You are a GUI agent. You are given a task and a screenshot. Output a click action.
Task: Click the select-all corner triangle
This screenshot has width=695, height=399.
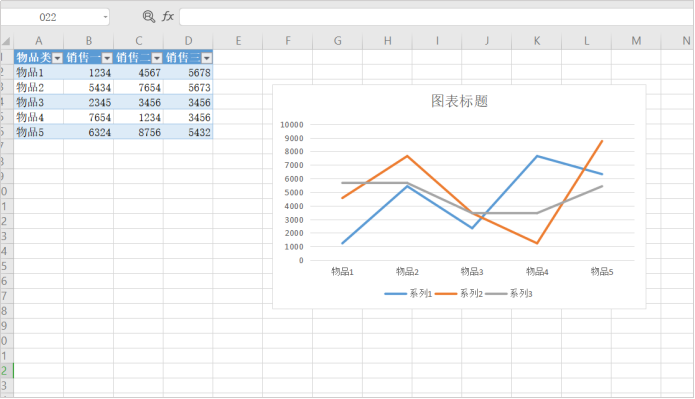[x=6, y=41]
